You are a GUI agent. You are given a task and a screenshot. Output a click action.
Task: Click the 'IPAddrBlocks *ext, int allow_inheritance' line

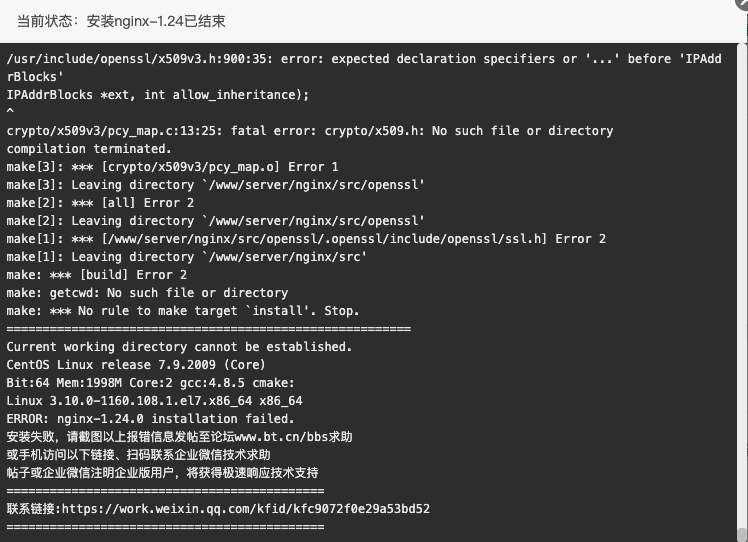(157, 95)
